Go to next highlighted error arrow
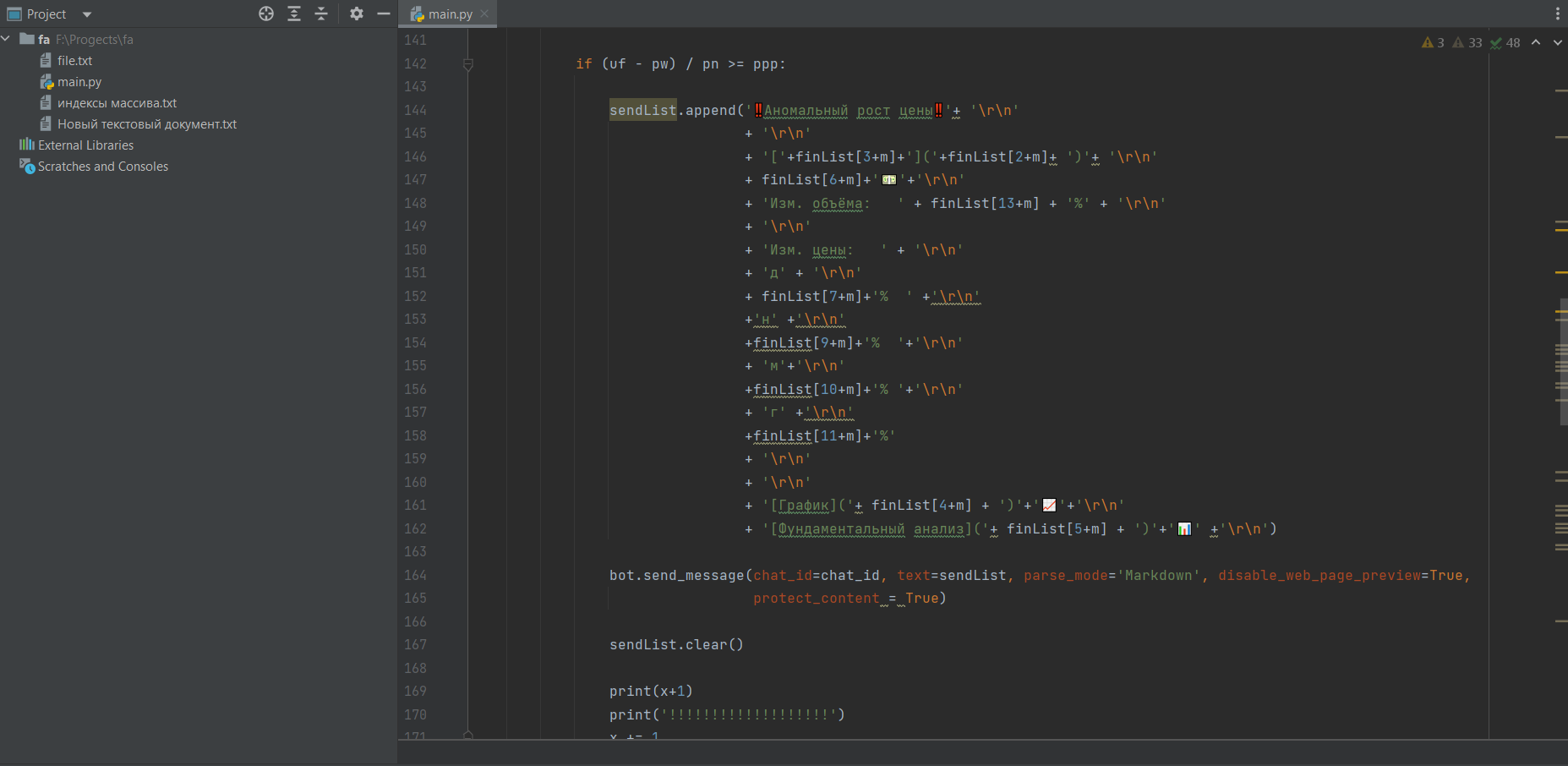The height and width of the screenshot is (766, 1568). [x=1557, y=42]
